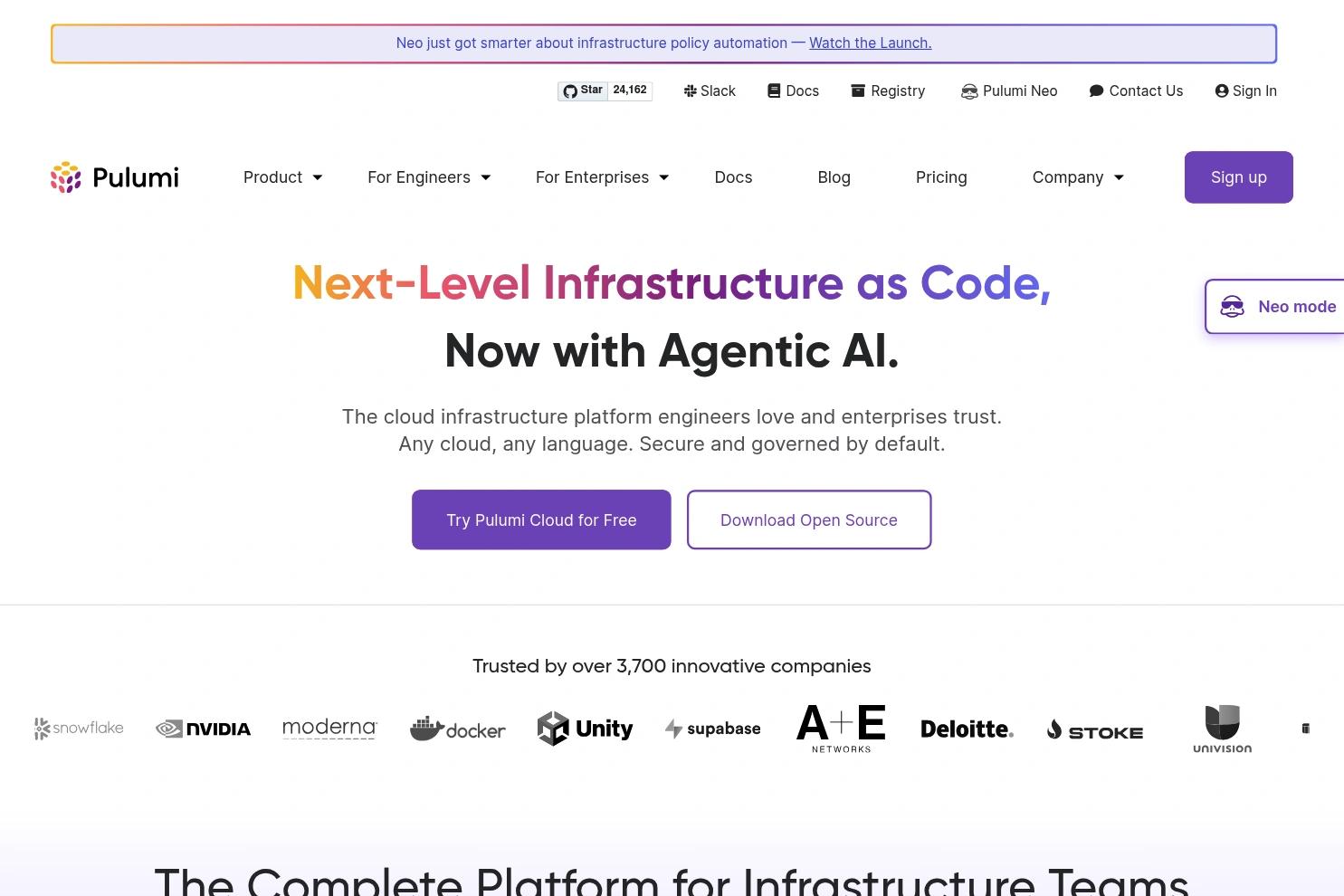Click the Docker logo
Screen dimensions: 1344x896
click(x=458, y=729)
